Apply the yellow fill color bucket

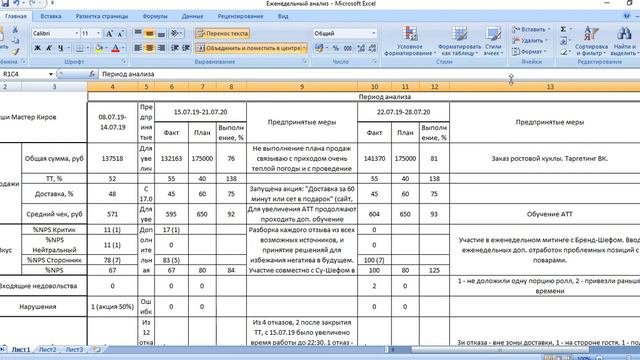(99, 48)
